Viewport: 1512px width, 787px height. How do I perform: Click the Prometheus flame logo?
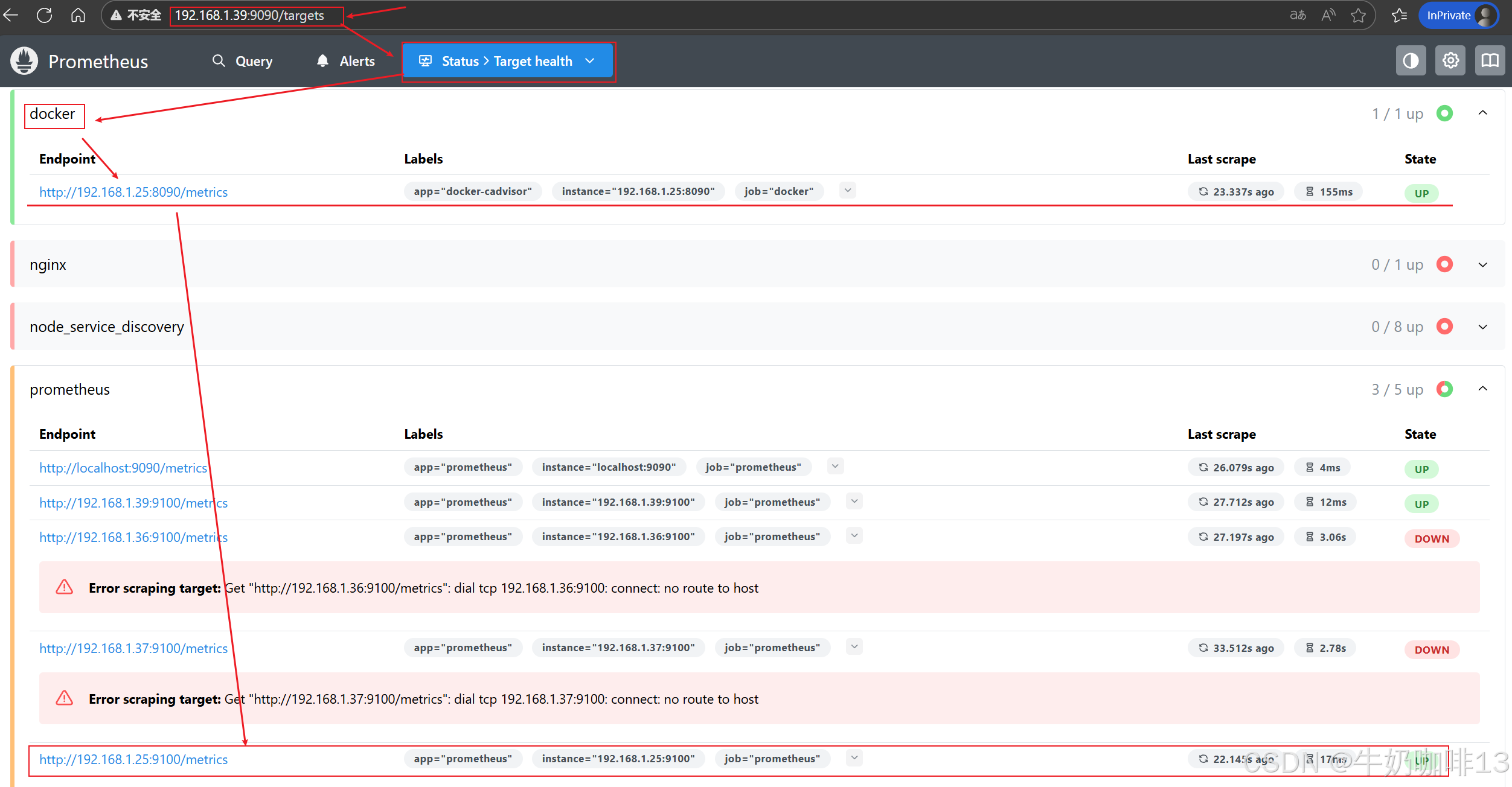(x=24, y=61)
